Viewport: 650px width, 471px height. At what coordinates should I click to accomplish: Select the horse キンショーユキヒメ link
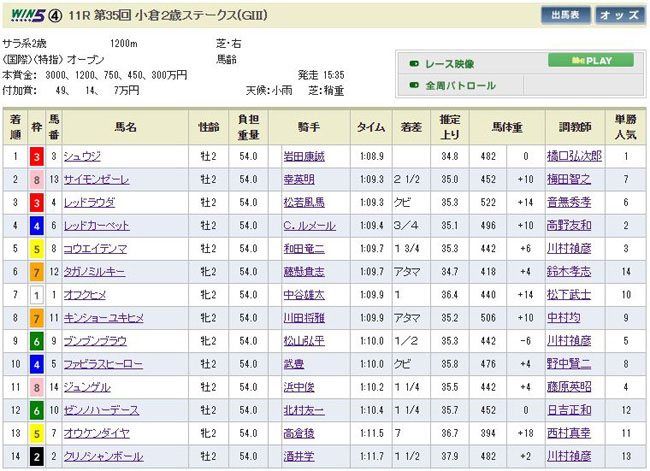click(x=104, y=319)
